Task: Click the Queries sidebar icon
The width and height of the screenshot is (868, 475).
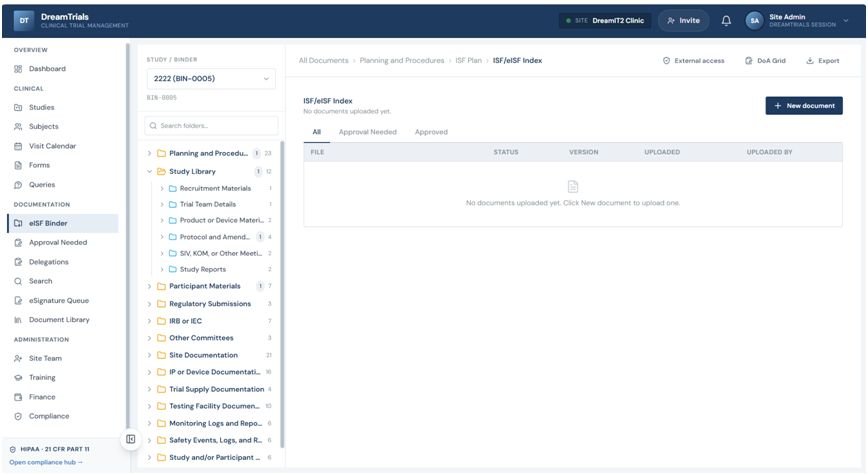Action: click(18, 185)
